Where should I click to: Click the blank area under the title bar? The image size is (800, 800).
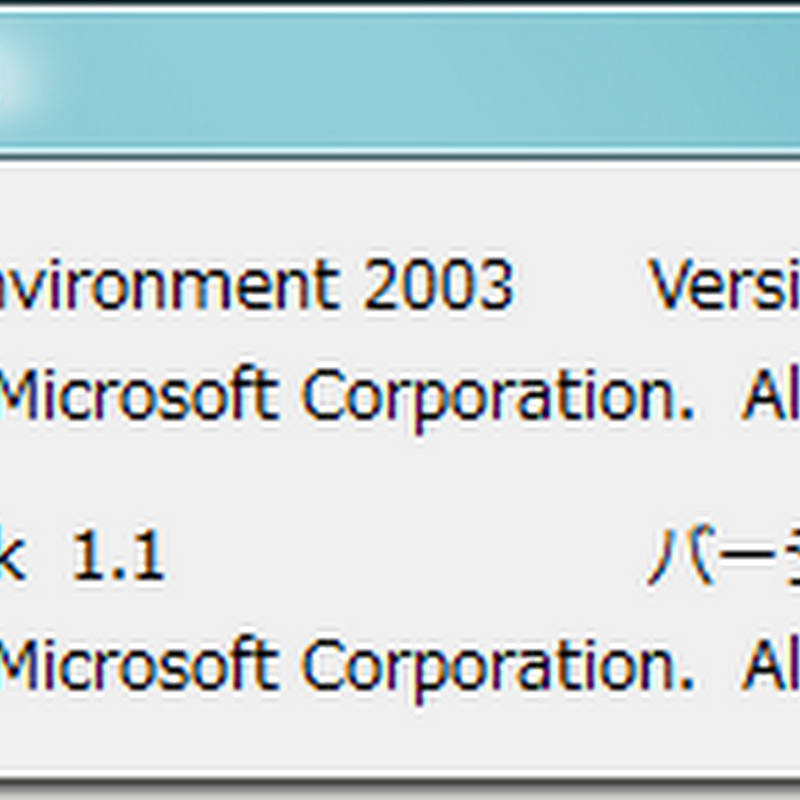[x=400, y=205]
